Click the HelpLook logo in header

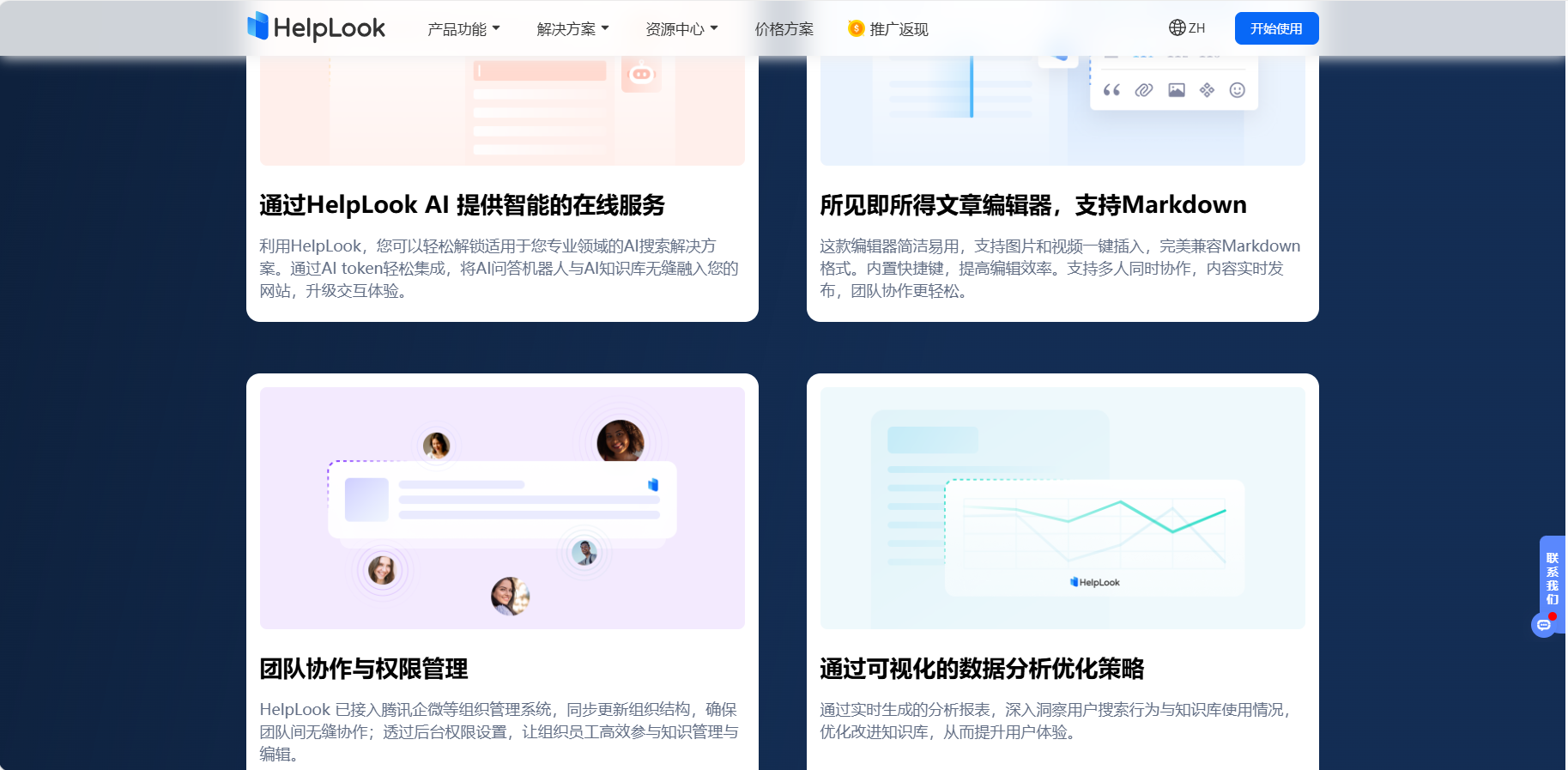point(316,27)
